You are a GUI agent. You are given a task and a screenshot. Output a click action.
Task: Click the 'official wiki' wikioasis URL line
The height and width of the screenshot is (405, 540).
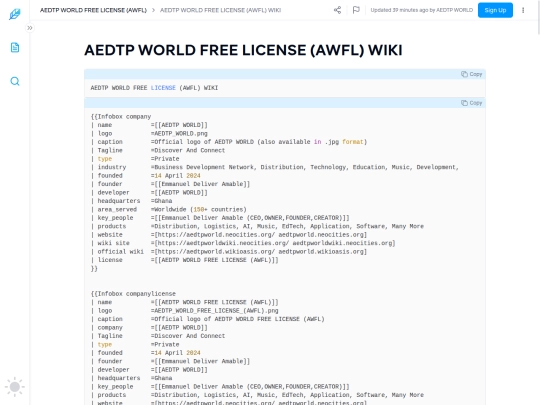coord(229,251)
